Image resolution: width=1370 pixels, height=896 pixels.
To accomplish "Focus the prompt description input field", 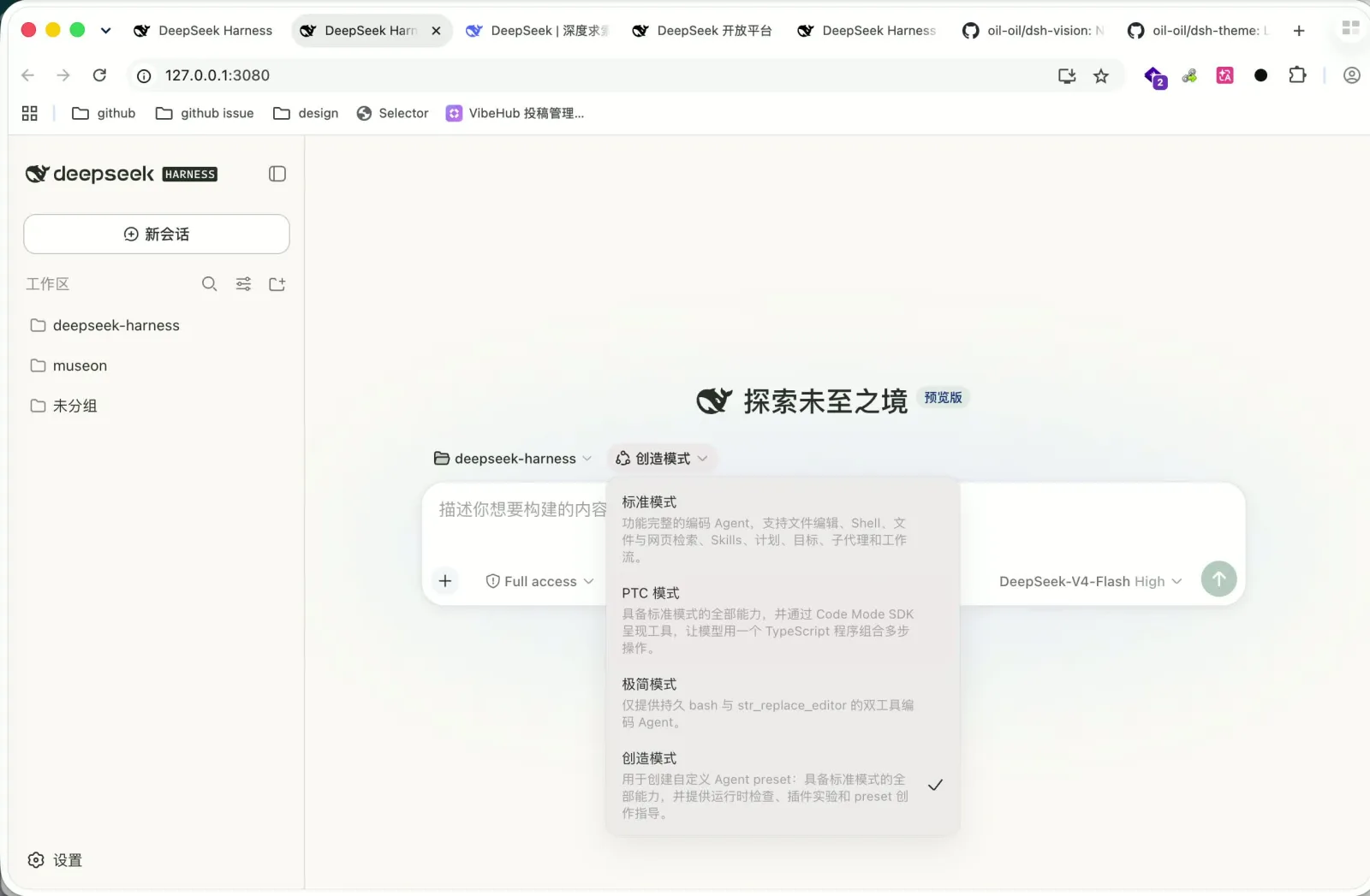I will coord(522,510).
